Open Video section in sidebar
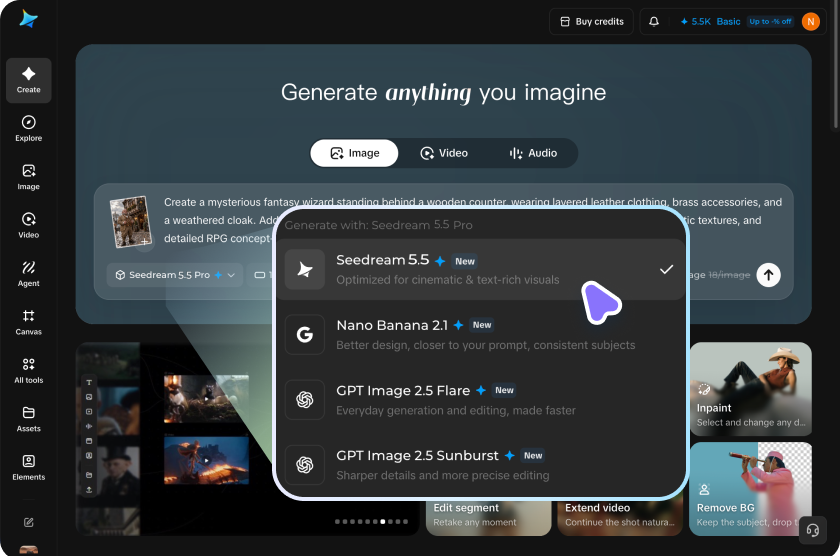 point(28,226)
